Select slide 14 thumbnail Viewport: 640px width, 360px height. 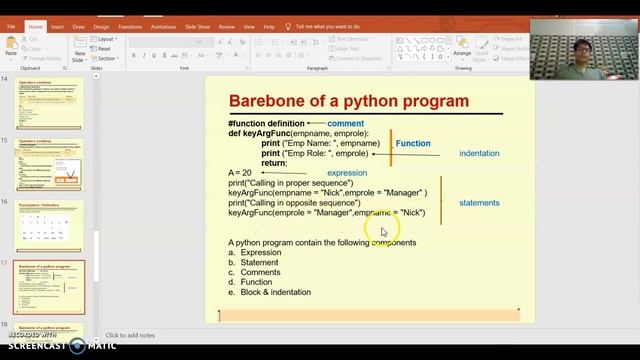pos(49,103)
